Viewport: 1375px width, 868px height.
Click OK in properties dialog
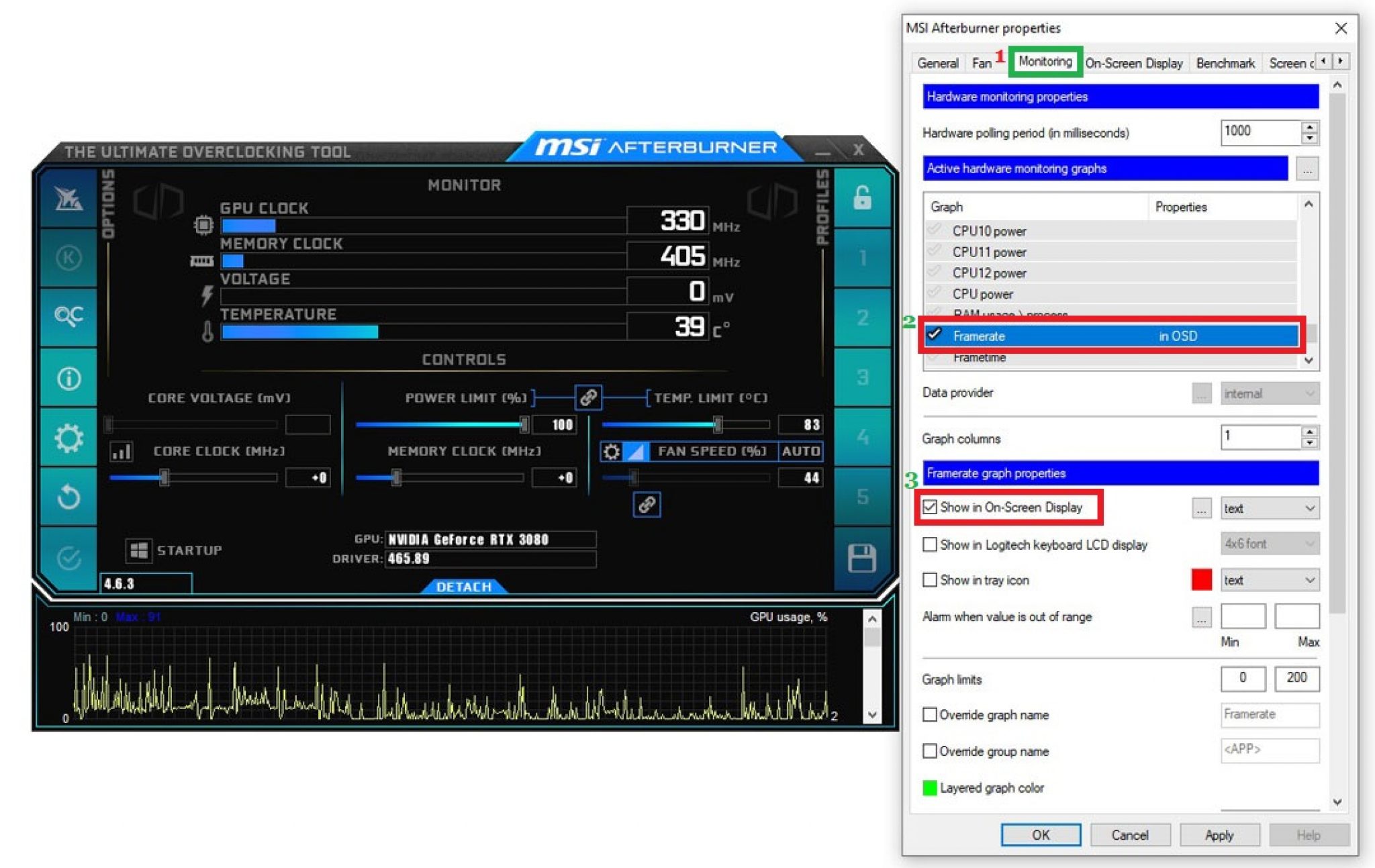click(x=1041, y=835)
